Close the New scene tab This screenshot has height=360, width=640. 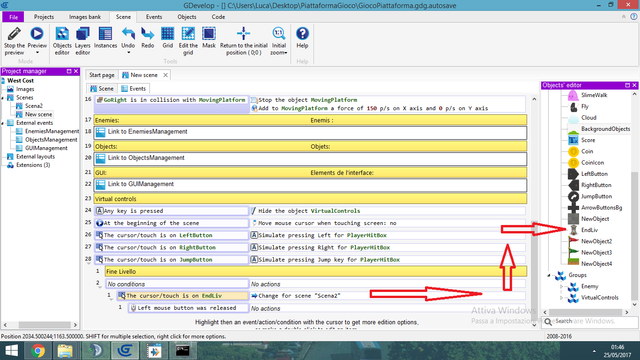coord(165,75)
